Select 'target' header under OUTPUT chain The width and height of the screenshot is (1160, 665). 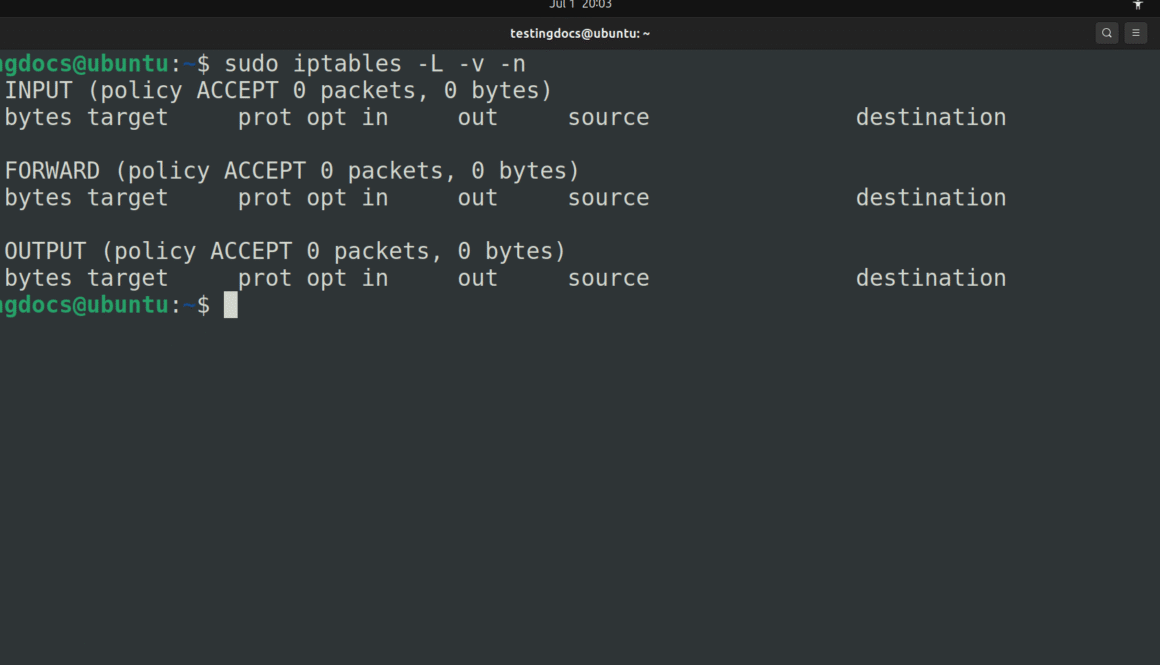[x=127, y=280]
